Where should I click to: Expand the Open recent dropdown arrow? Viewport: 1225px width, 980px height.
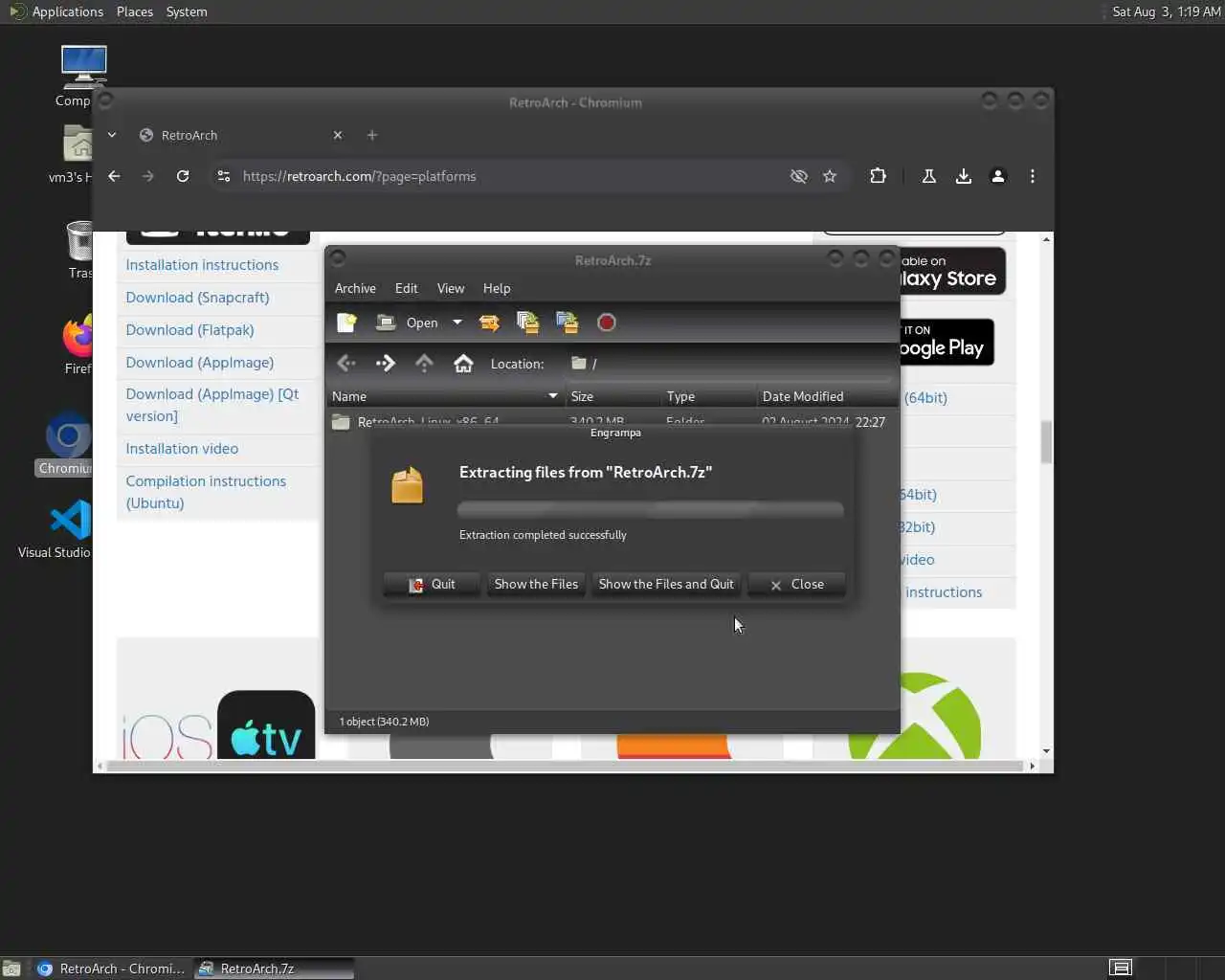pyautogui.click(x=457, y=323)
